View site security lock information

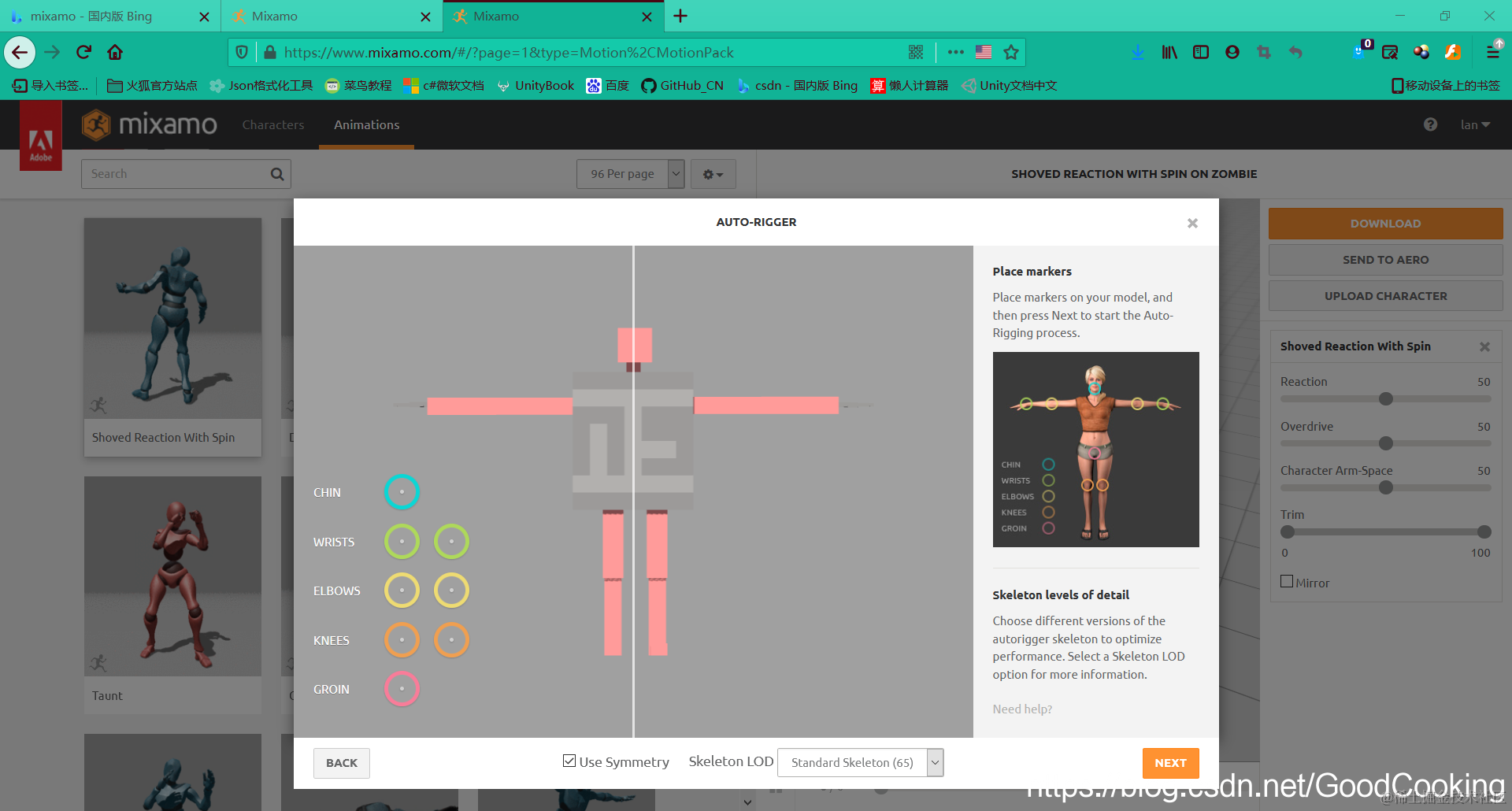coord(270,53)
